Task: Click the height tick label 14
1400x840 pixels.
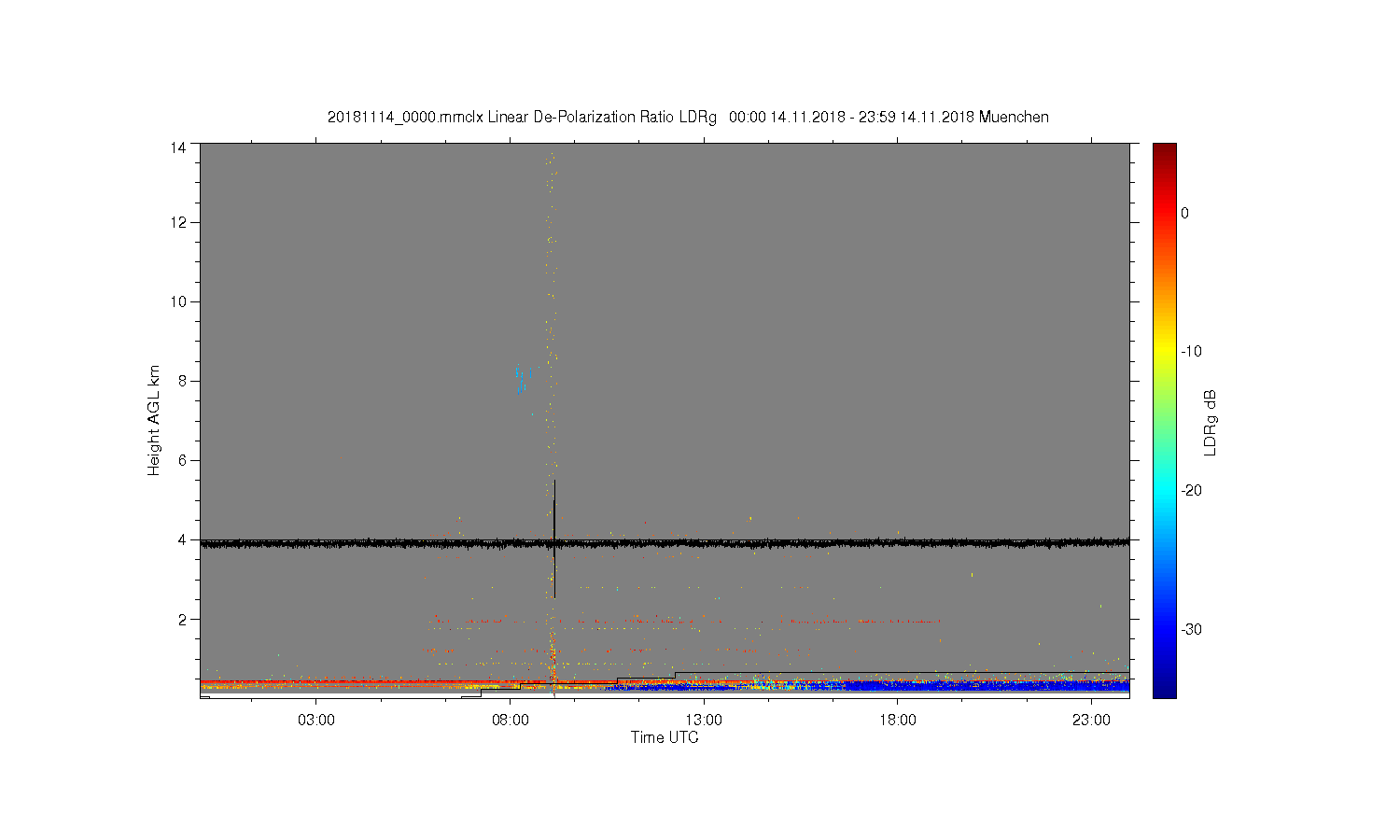Action: pyautogui.click(x=177, y=147)
